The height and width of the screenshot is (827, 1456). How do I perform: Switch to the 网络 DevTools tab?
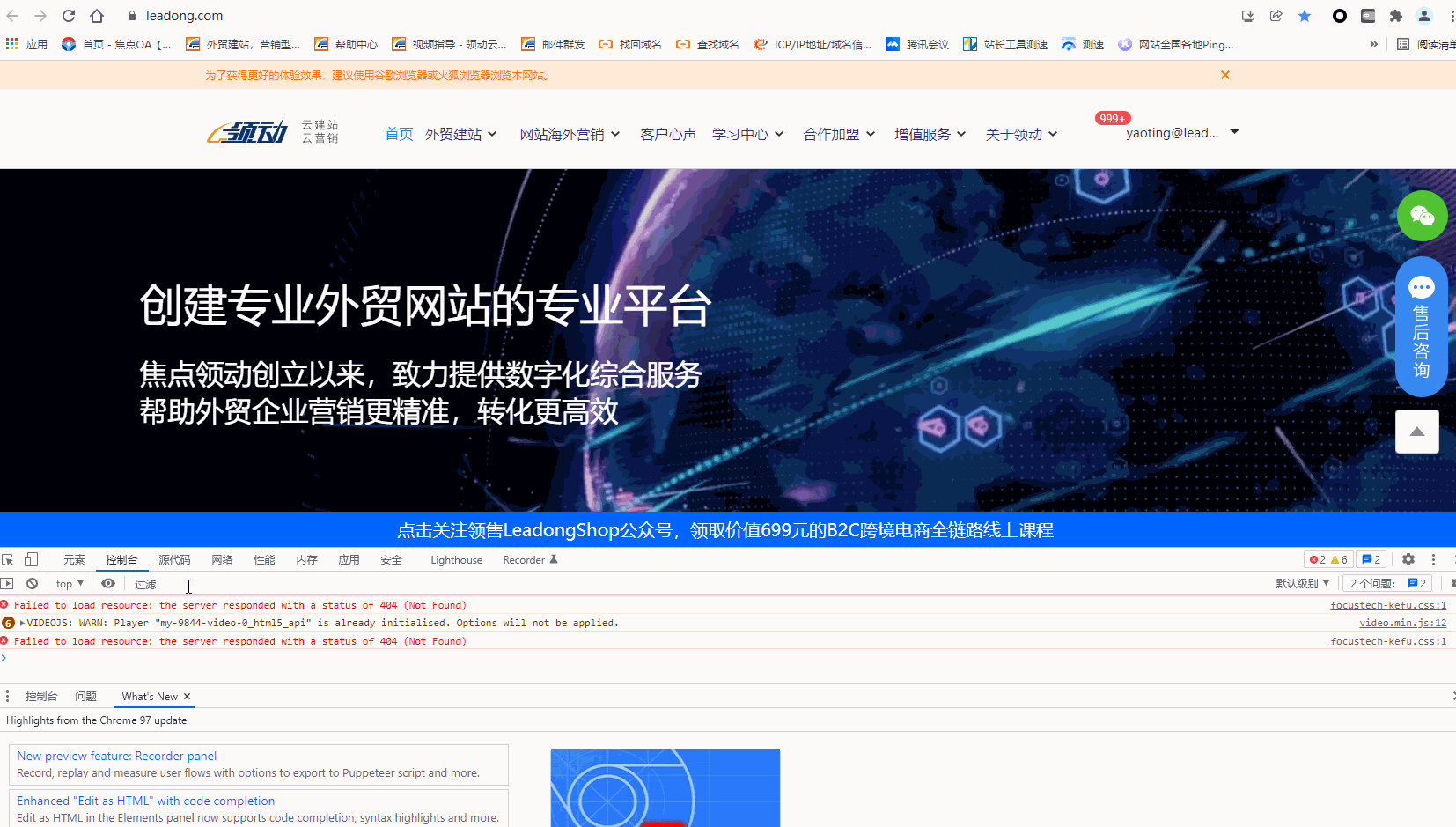[222, 559]
